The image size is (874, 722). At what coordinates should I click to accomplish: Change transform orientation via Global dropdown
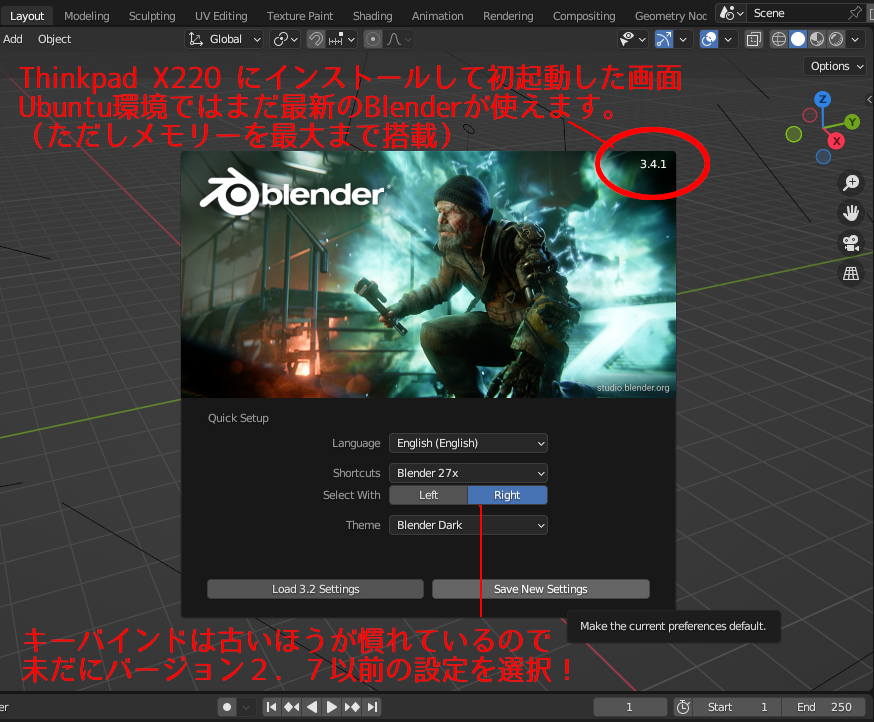coord(224,38)
